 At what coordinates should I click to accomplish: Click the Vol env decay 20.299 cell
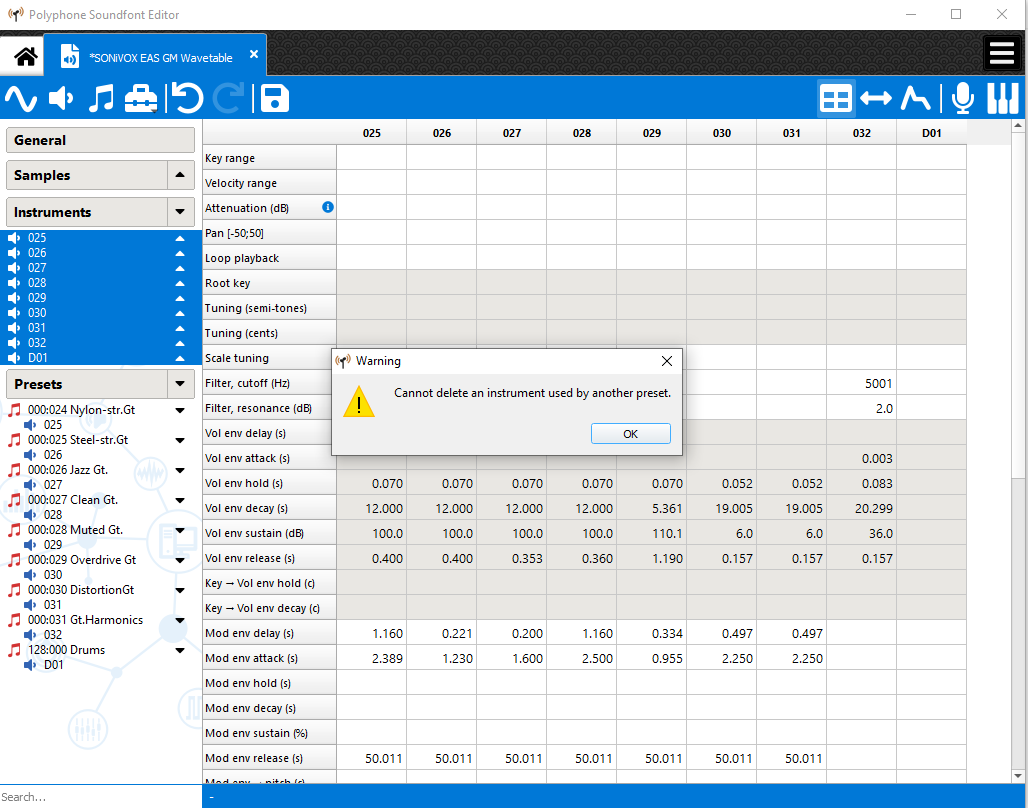pos(861,508)
